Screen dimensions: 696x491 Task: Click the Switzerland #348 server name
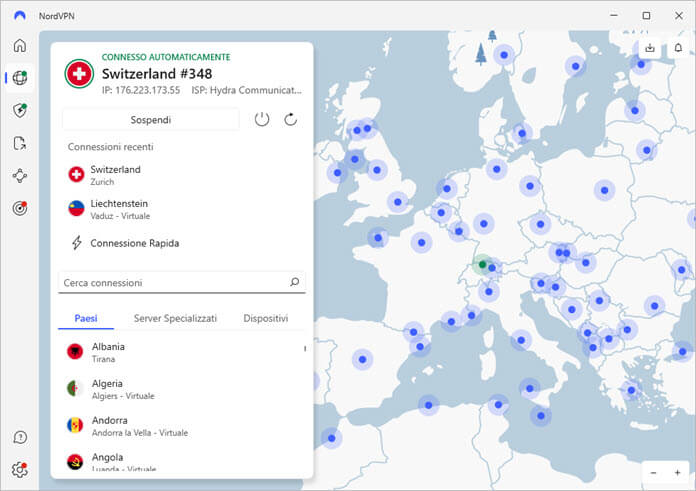point(157,74)
